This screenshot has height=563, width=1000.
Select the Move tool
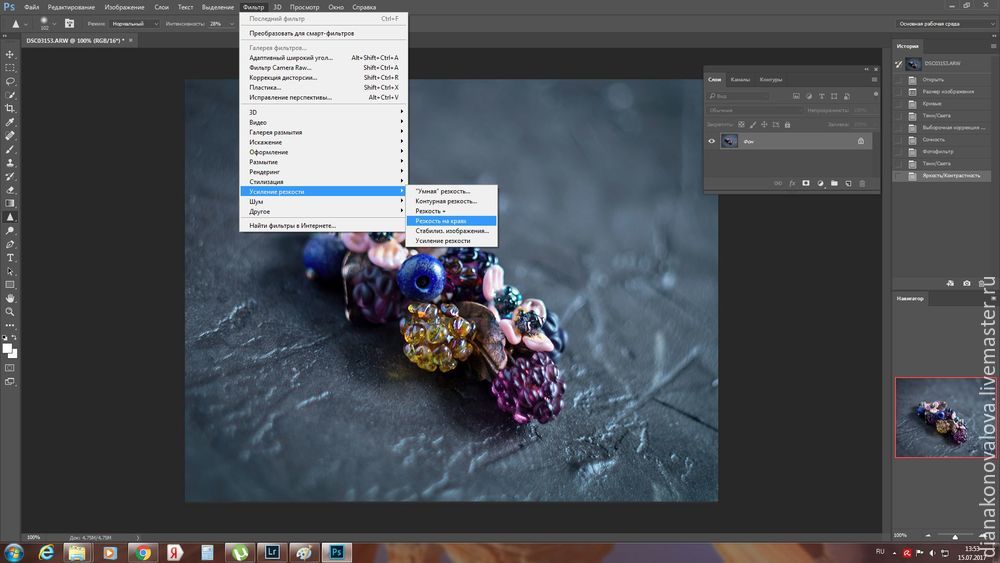[x=10, y=55]
